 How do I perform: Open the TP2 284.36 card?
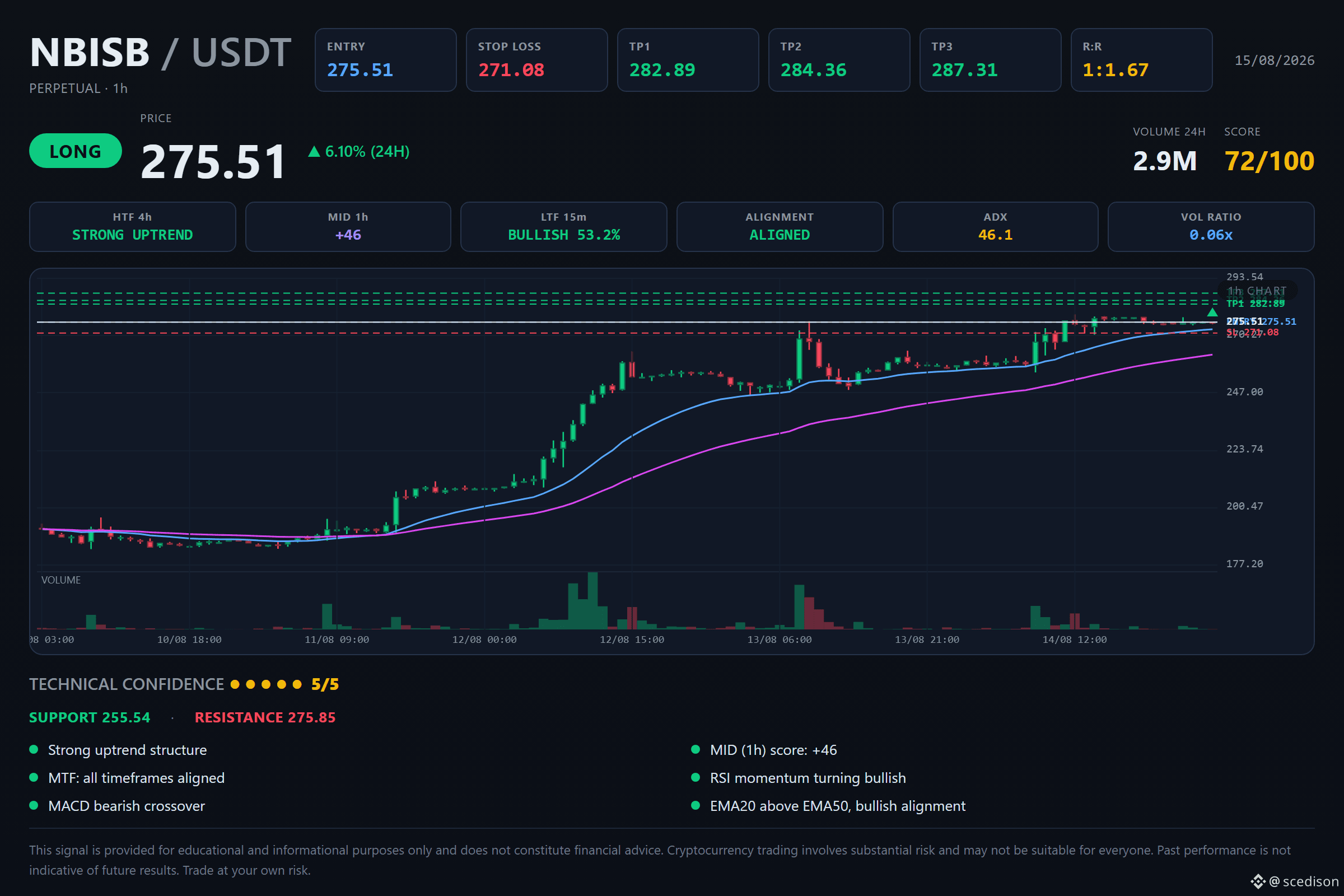pyautogui.click(x=839, y=60)
